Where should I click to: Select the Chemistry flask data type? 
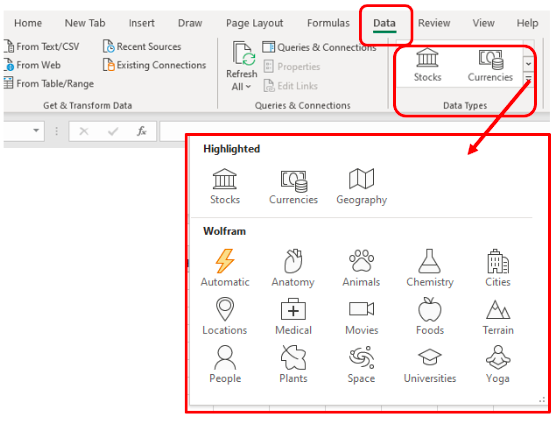click(430, 268)
